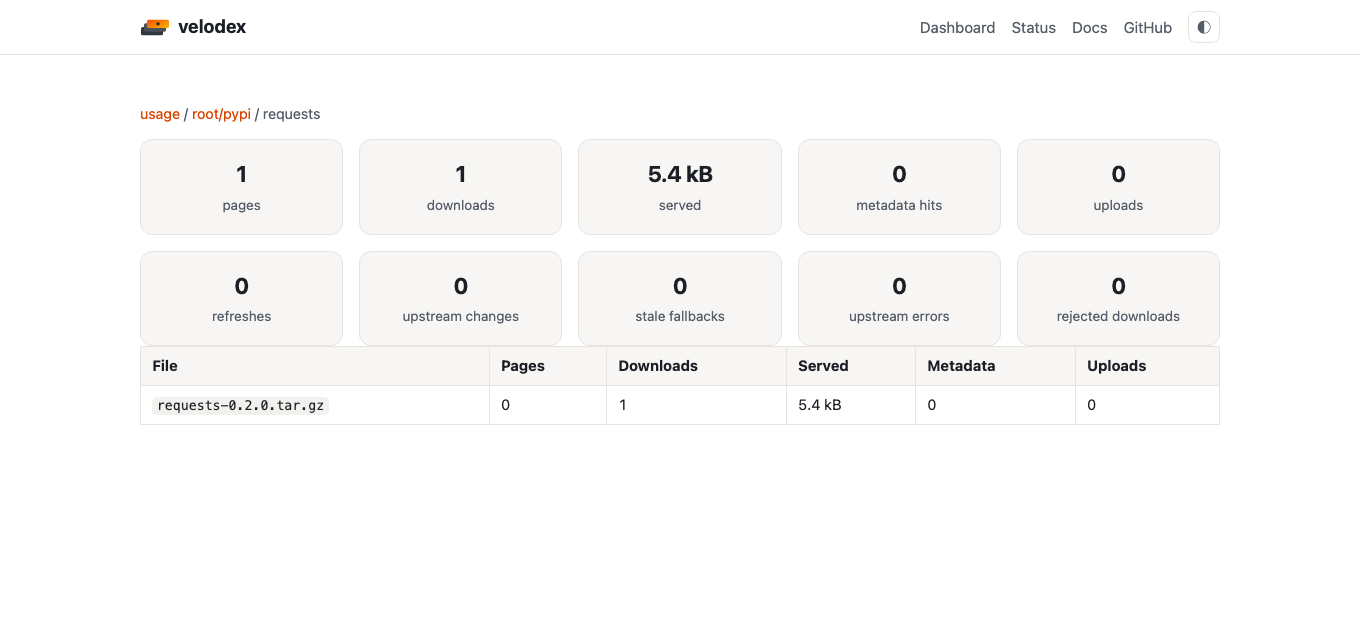Click the Downloads column header
Screen dimensions: 1360x640
tap(696, 366)
